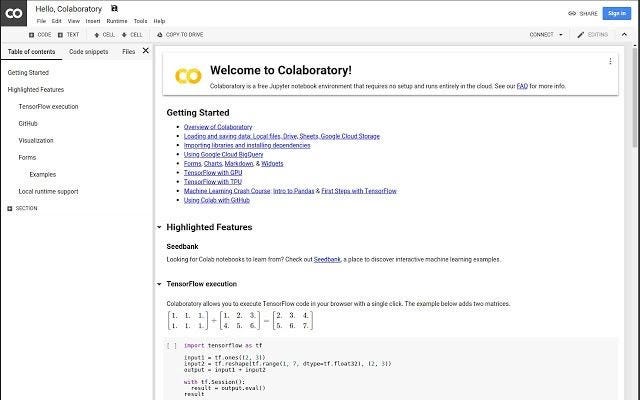
Task: Go to Getting Started in table of contents
Action: [x=28, y=73]
